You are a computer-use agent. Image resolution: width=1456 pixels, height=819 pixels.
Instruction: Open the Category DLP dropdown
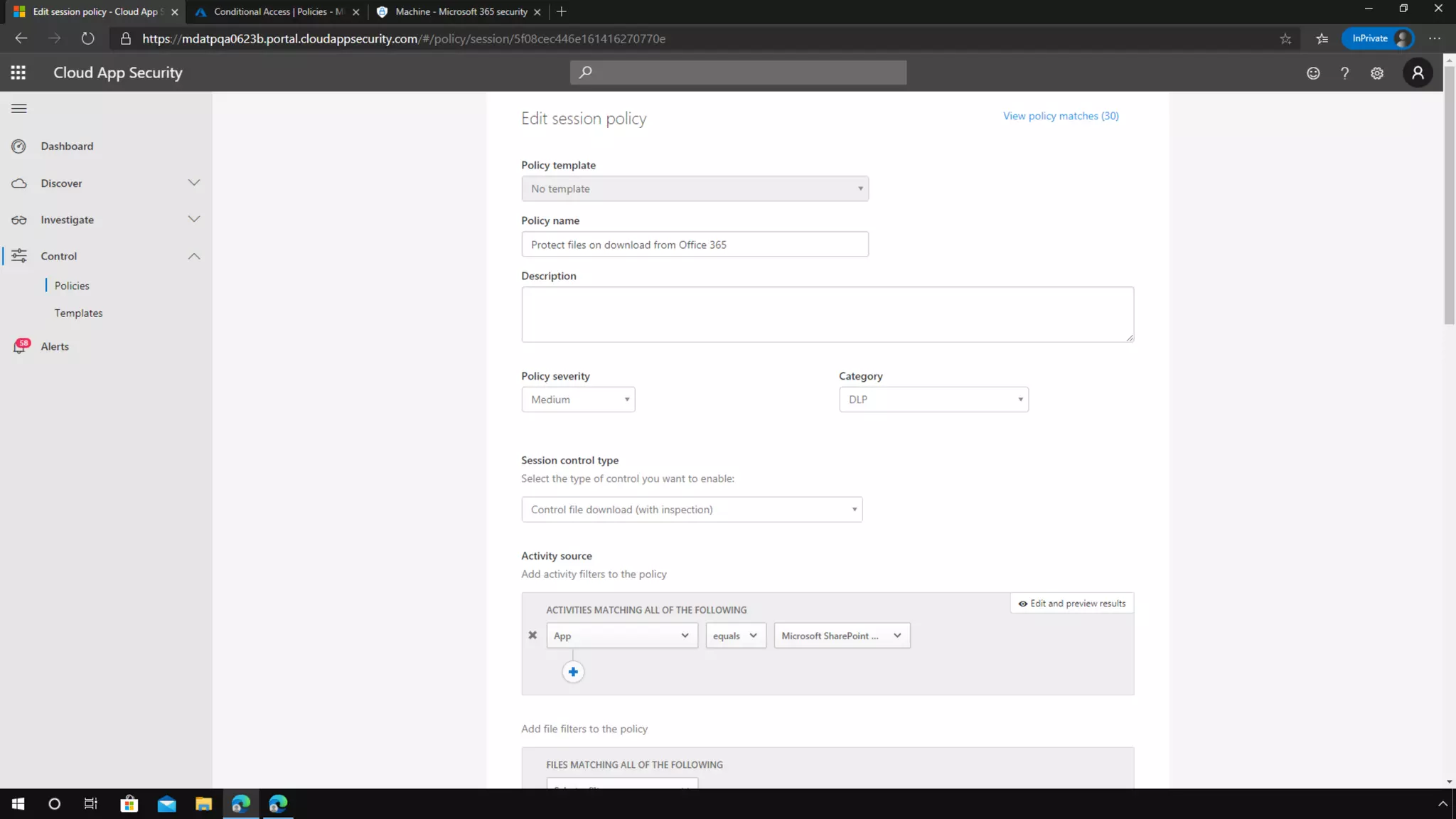click(x=933, y=400)
